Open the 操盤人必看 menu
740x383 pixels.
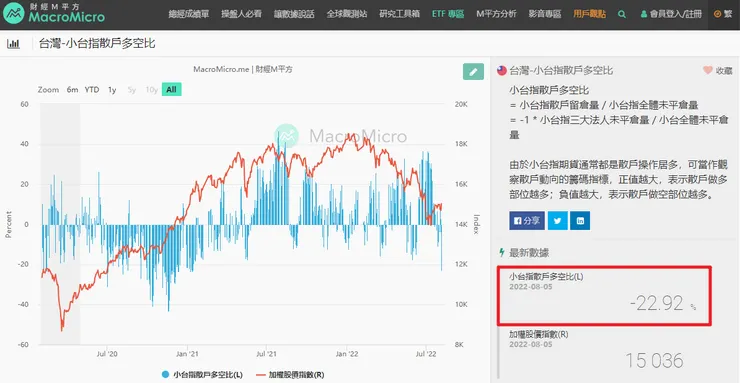pyautogui.click(x=242, y=14)
